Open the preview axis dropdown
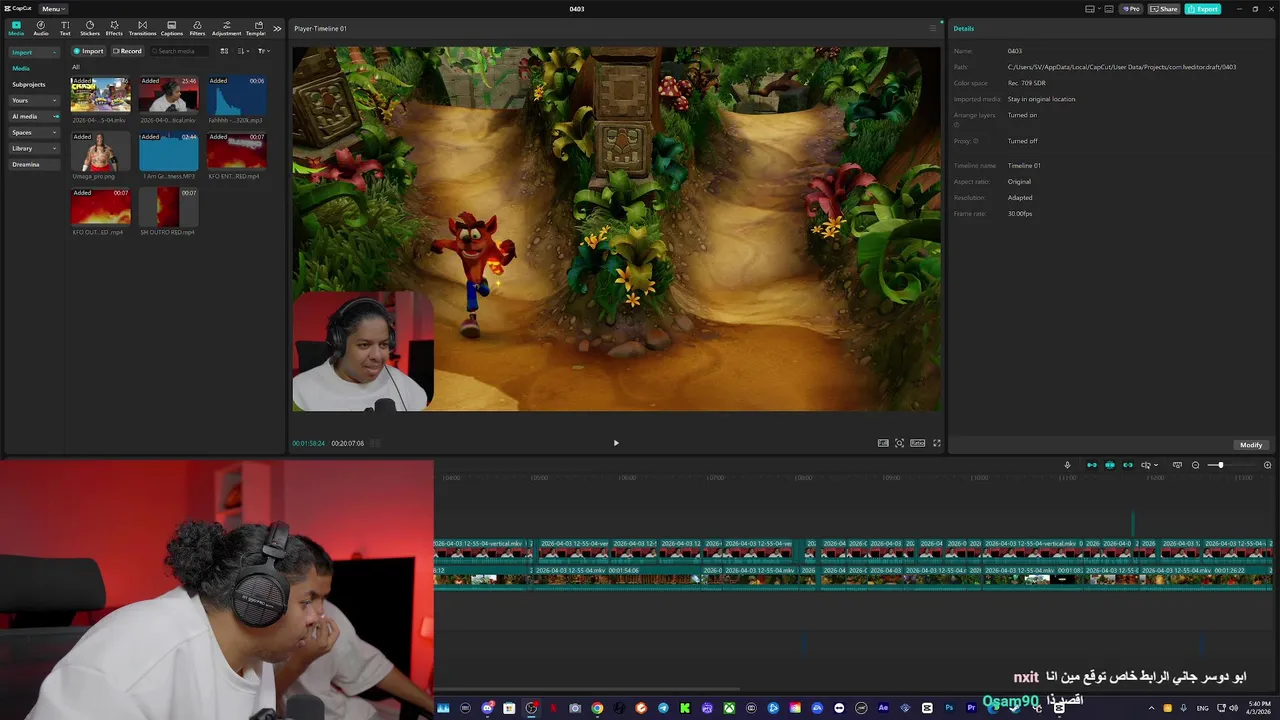Screen dimensions: 1280x720 click(x=1149, y=465)
